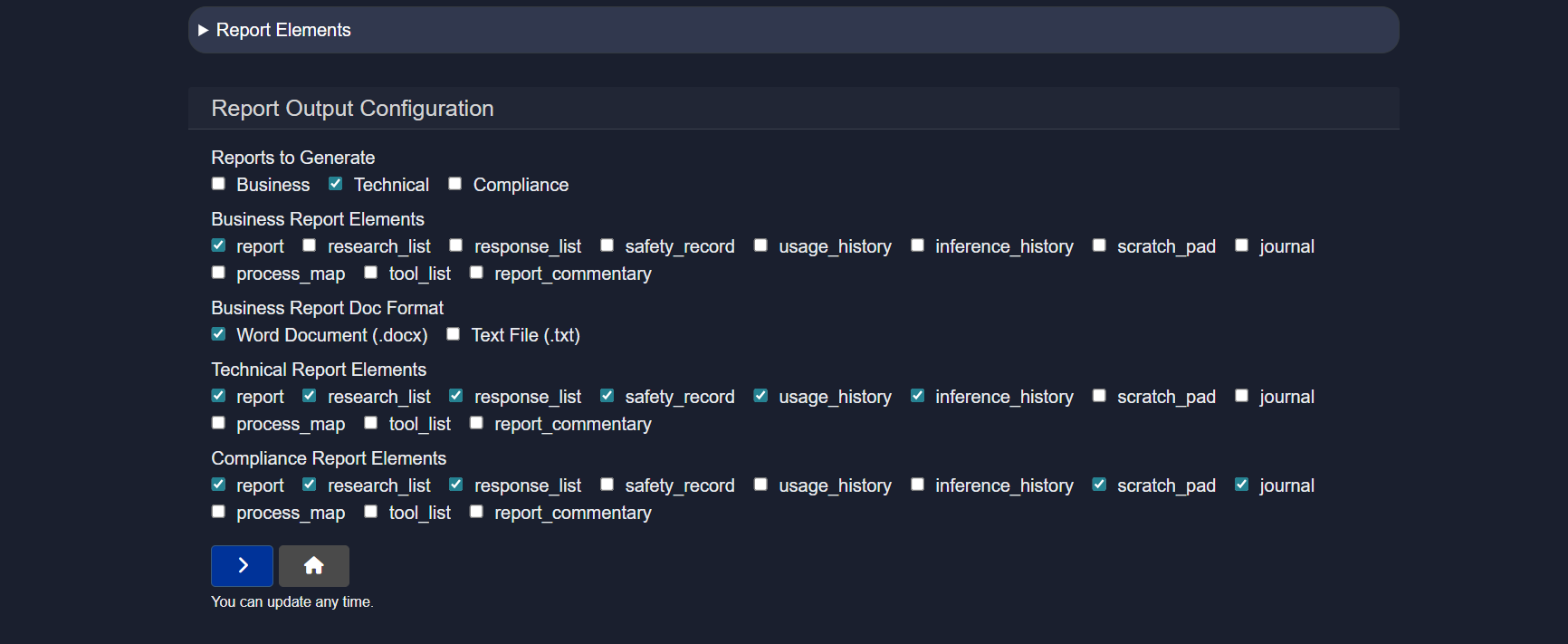The height and width of the screenshot is (644, 1568).
Task: Check research_list under Business Report Elements
Action: coord(310,245)
